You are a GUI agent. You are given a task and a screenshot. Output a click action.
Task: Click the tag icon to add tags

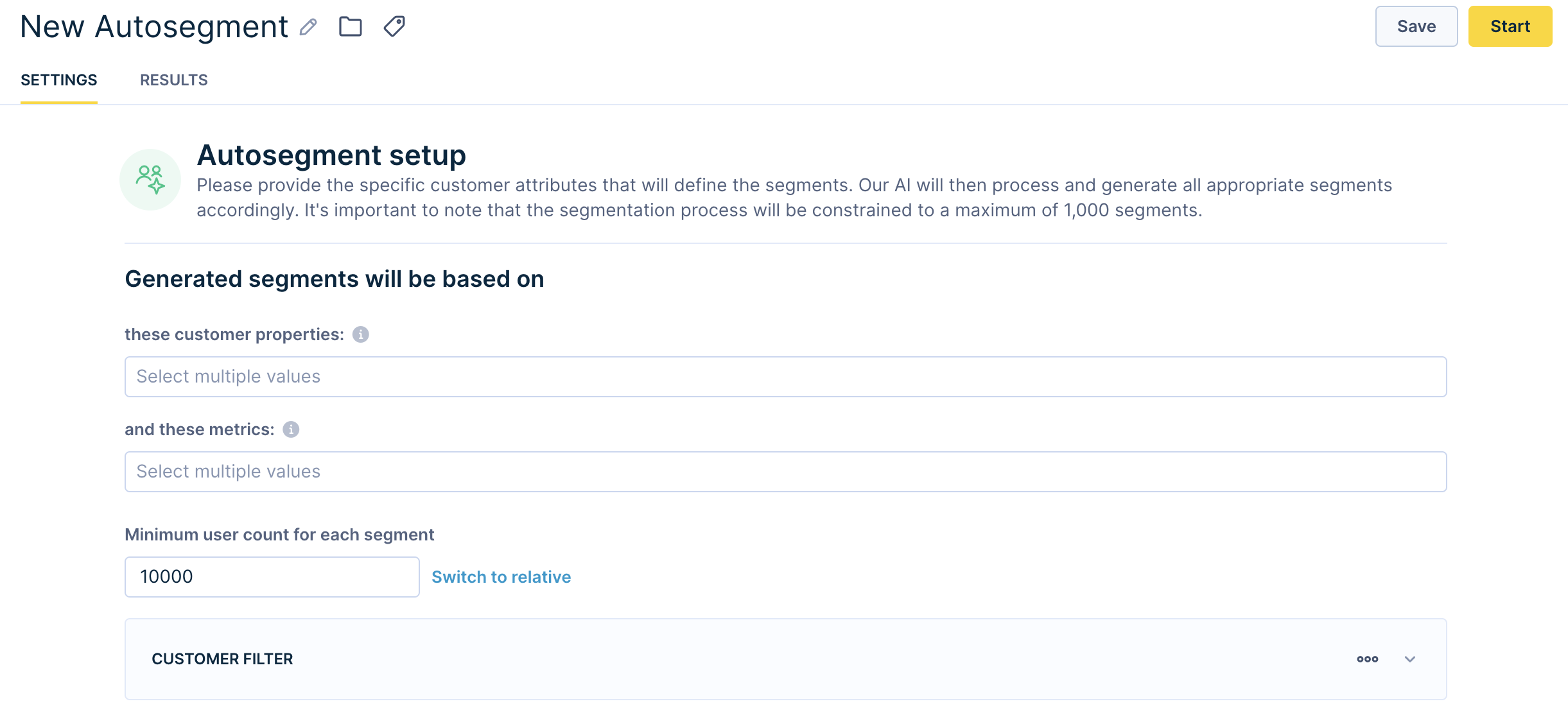tap(394, 26)
